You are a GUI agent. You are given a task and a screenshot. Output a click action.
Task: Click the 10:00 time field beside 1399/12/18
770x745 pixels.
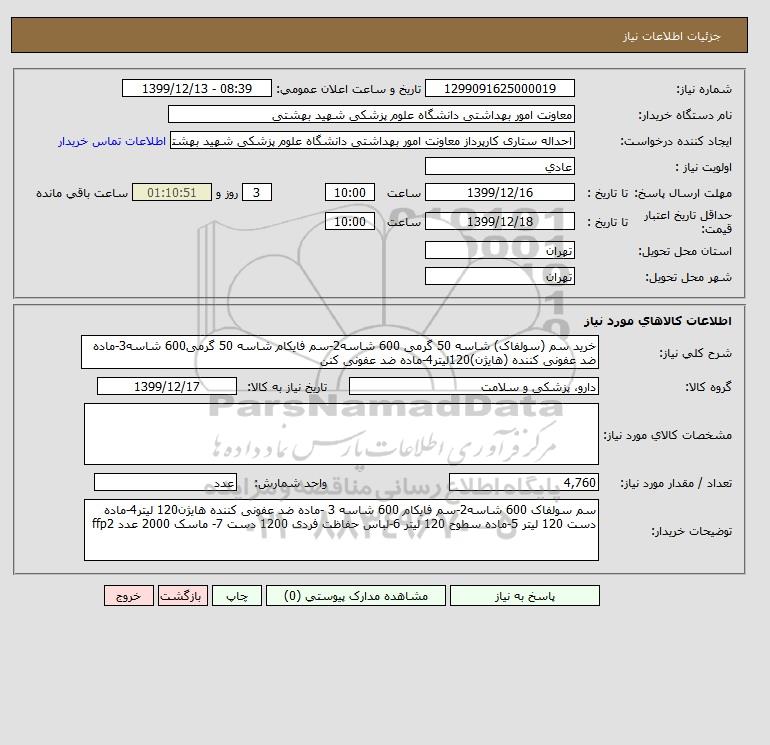(x=350, y=221)
